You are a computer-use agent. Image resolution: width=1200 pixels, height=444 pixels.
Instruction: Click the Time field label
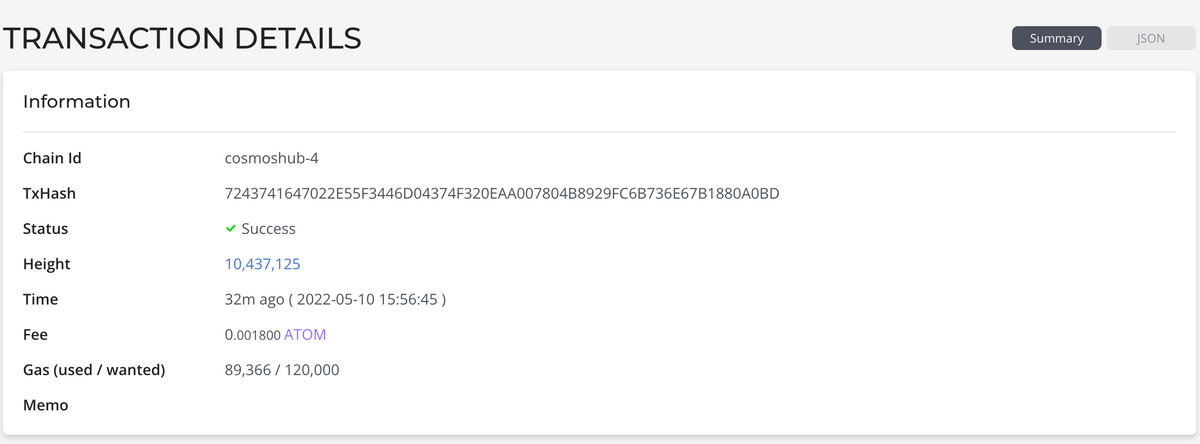tap(41, 299)
